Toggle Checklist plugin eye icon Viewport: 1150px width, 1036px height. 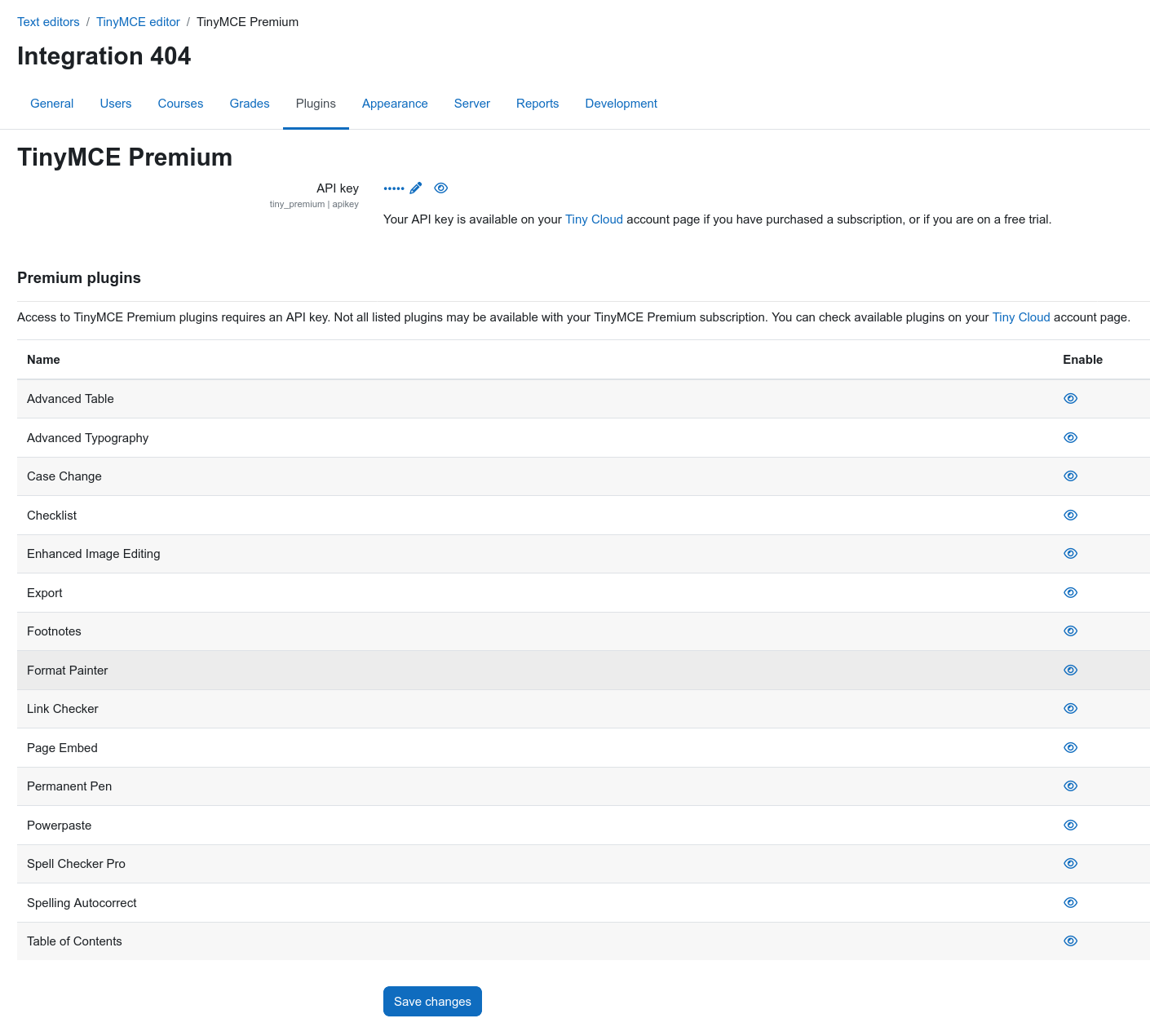coord(1071,516)
